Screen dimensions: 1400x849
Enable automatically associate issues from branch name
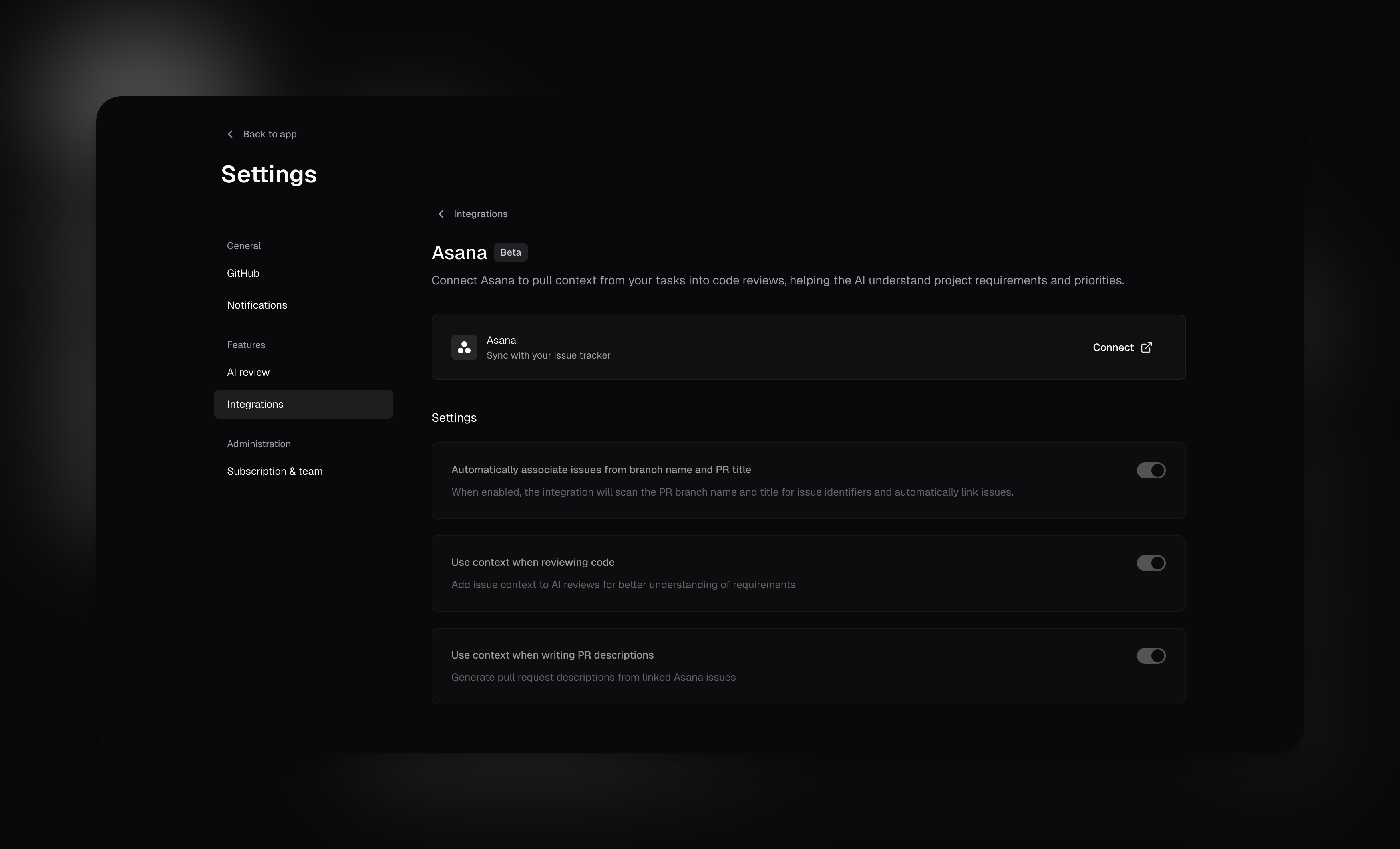1151,470
